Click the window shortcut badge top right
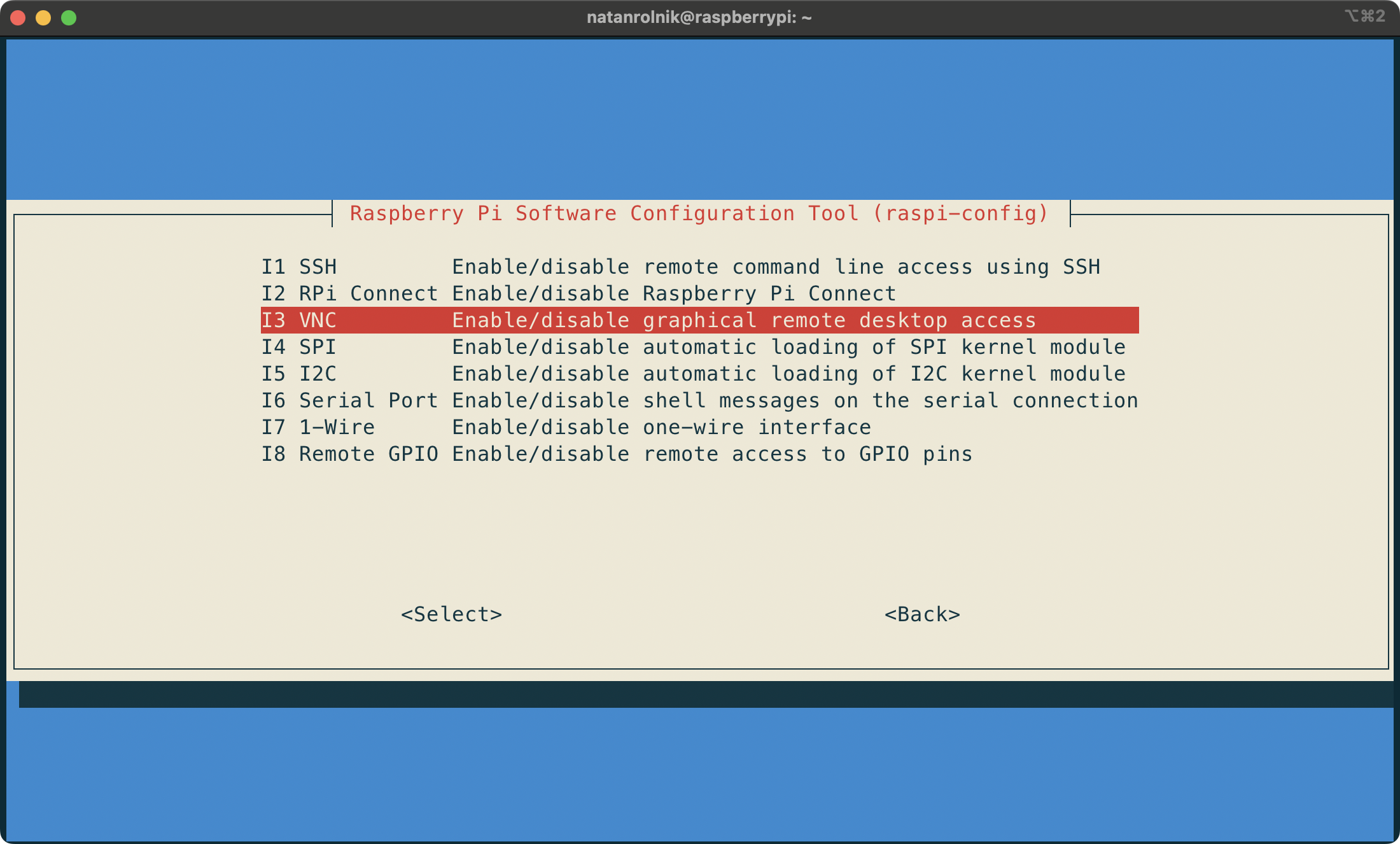This screenshot has width=1400, height=844. coord(1364,17)
